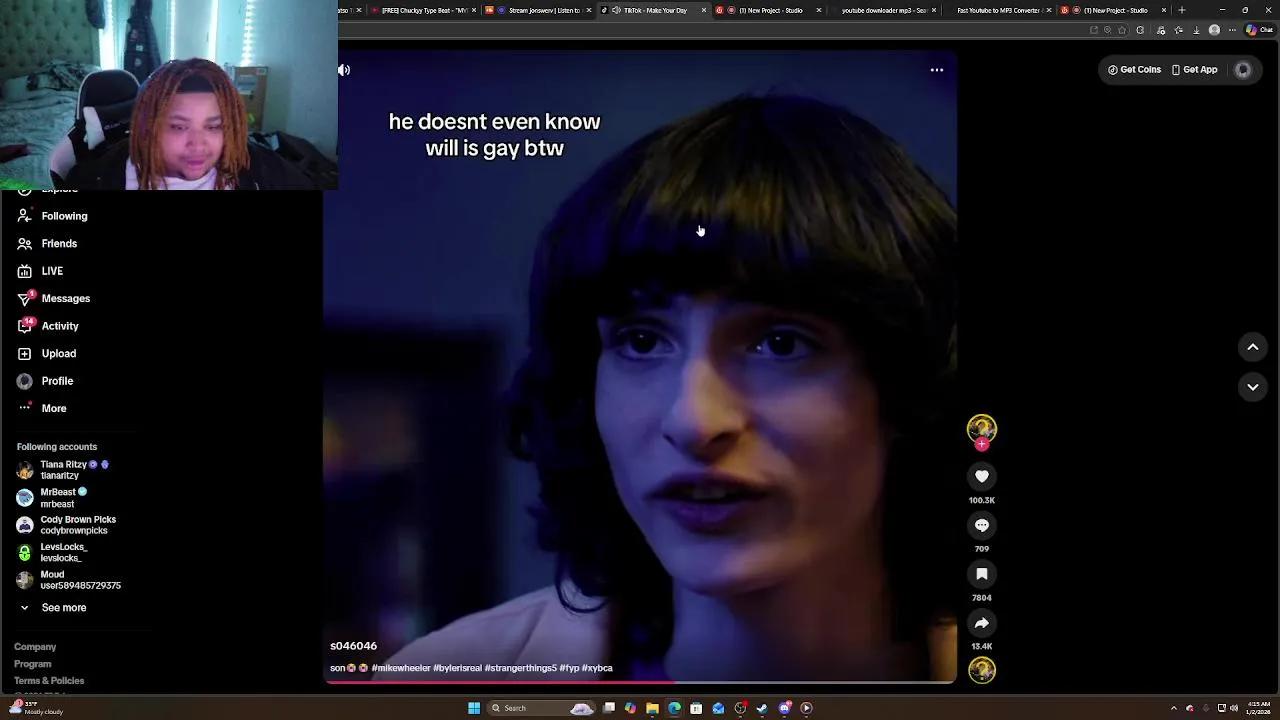Open the Windows Start menu
1280x720 pixels.
pyautogui.click(x=474, y=708)
